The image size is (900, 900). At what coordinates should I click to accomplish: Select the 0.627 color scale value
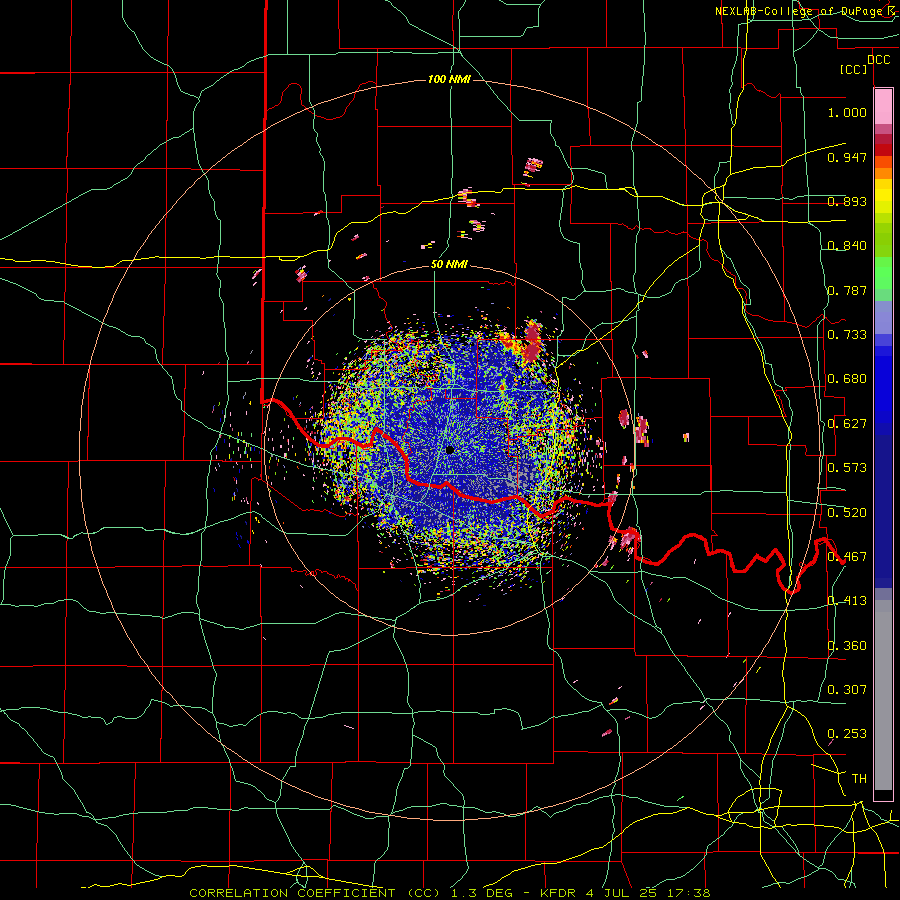847,423
